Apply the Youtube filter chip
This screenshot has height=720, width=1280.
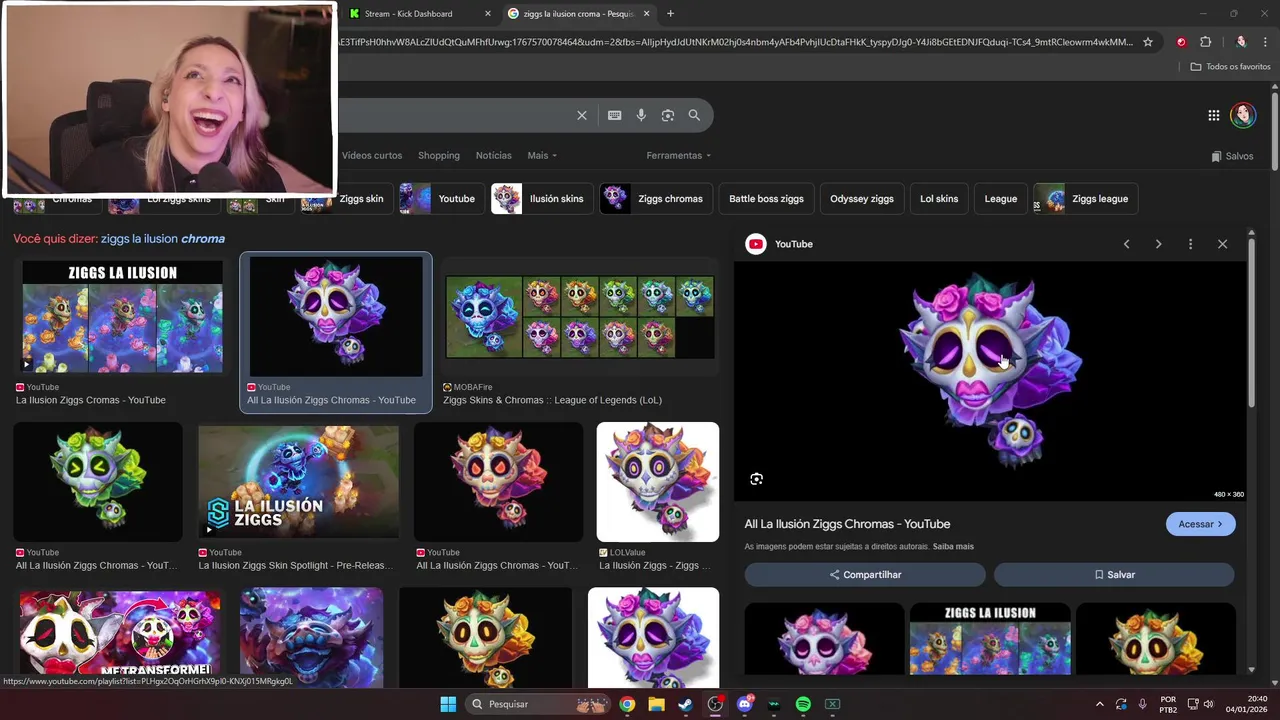pyautogui.click(x=441, y=198)
